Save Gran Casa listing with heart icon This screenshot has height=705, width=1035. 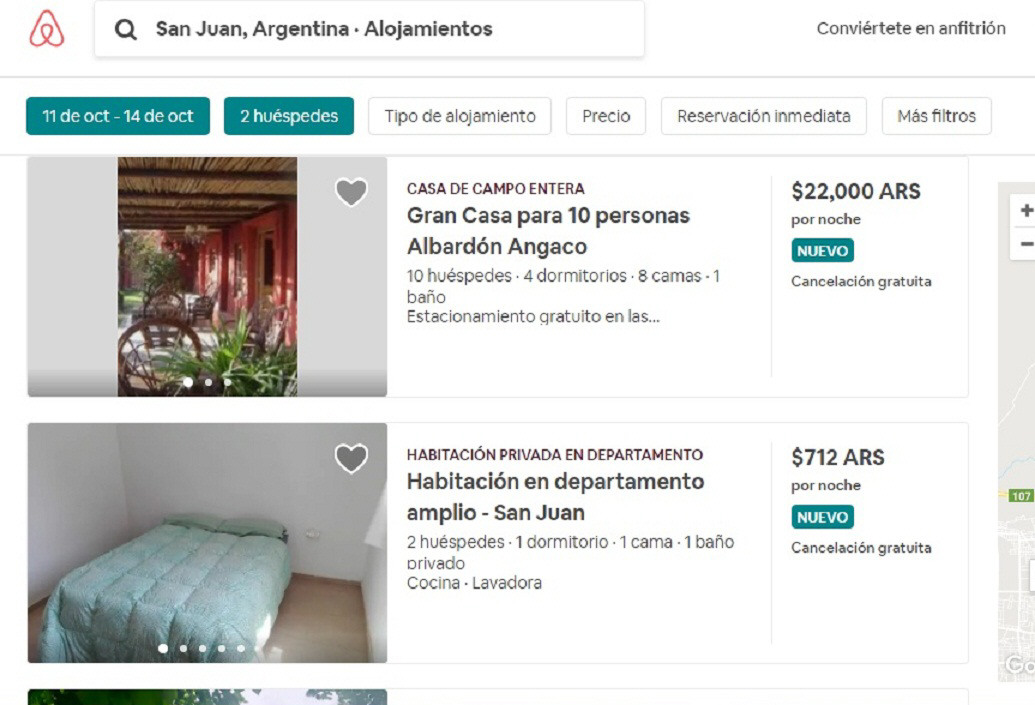pos(351,192)
